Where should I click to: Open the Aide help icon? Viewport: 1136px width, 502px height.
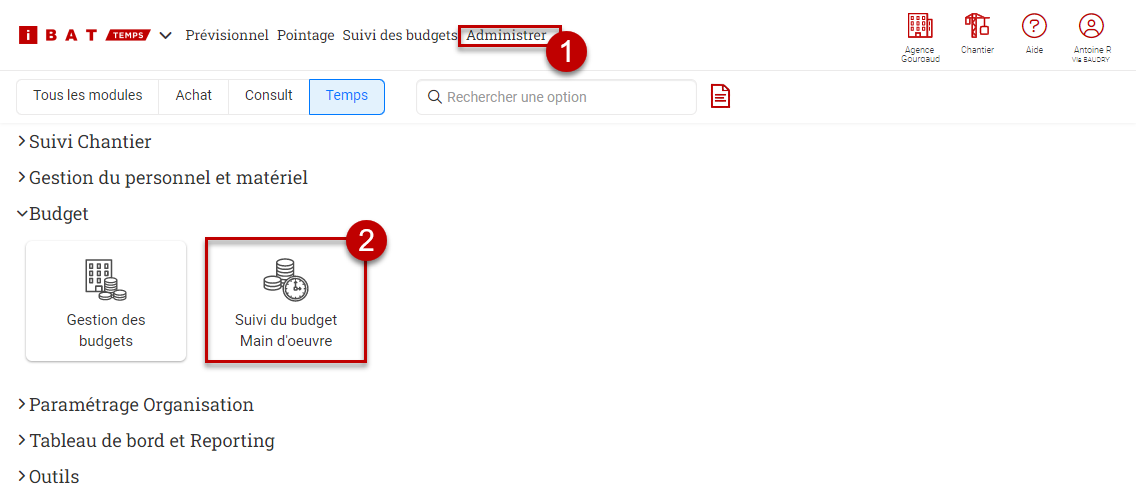[x=1034, y=27]
